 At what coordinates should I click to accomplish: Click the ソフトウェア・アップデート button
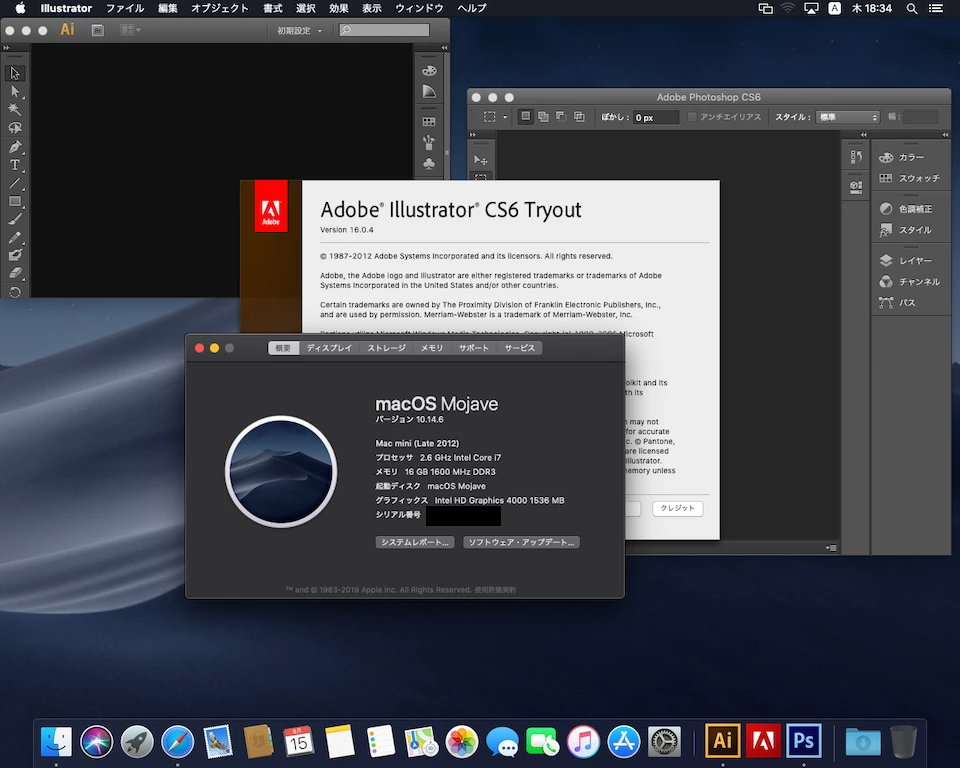click(521, 542)
